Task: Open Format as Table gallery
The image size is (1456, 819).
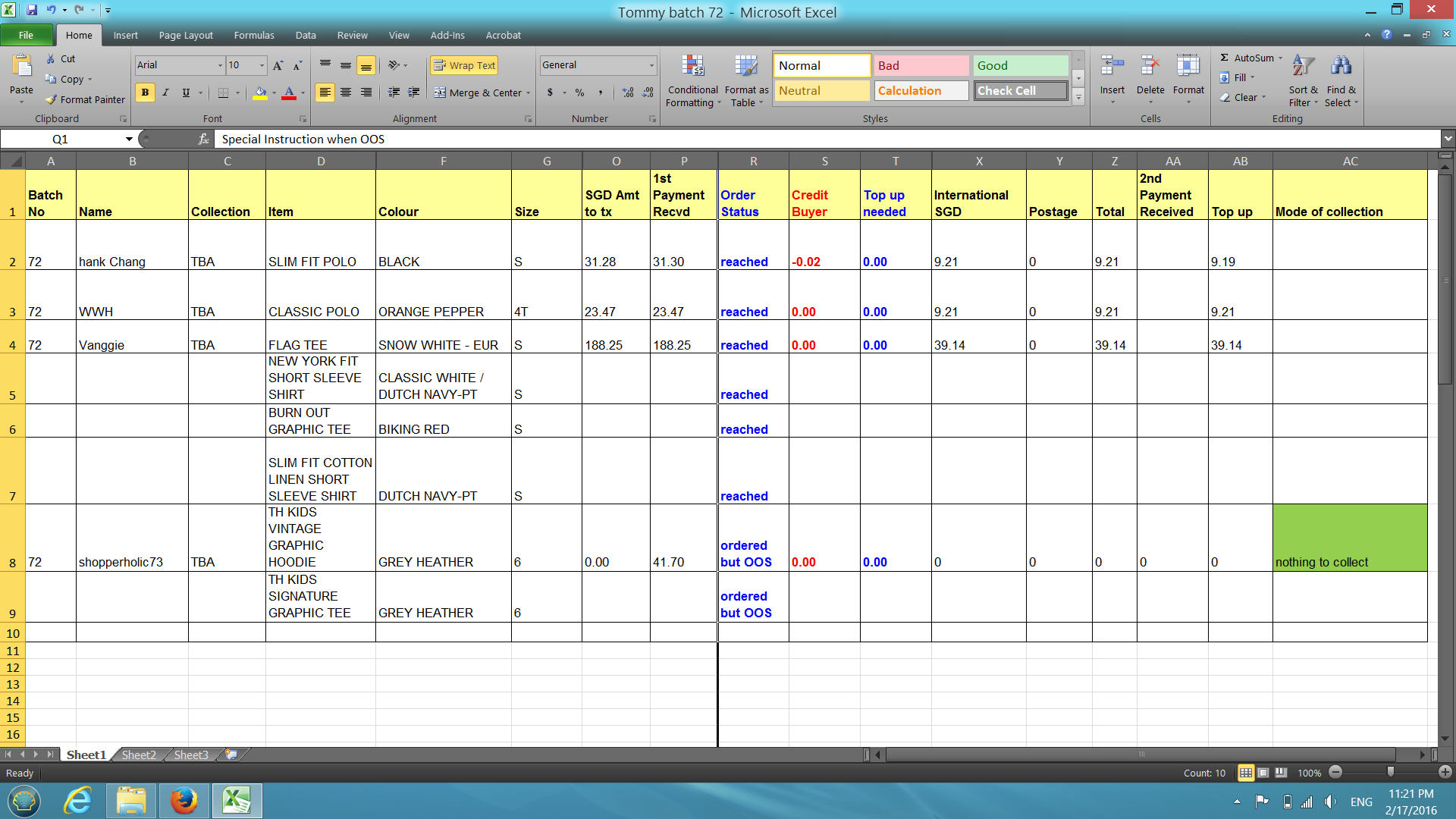Action: pos(746,81)
